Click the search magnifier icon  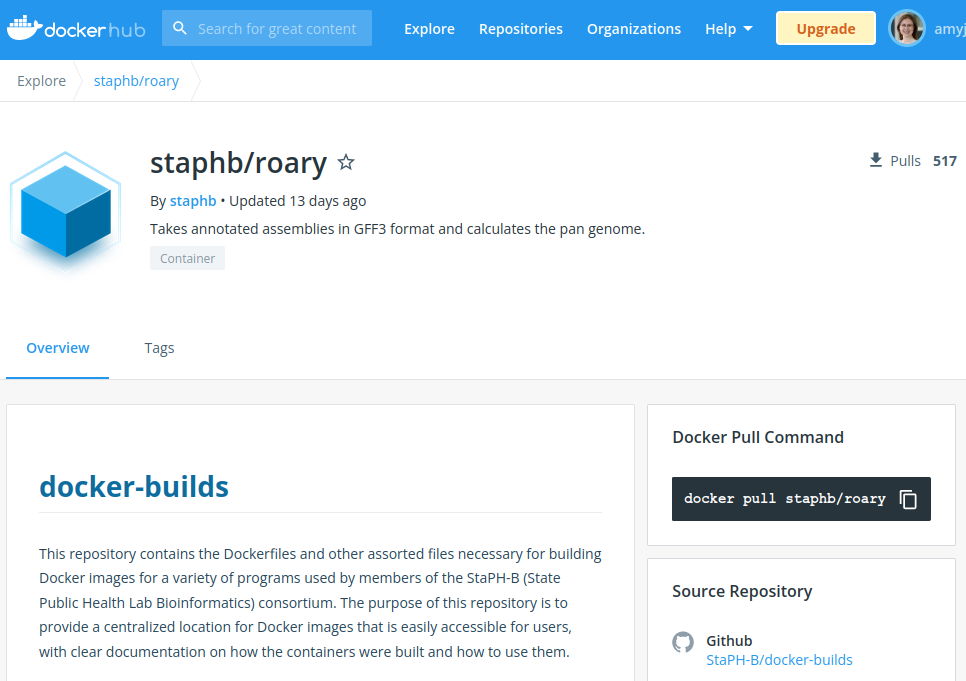[179, 28]
